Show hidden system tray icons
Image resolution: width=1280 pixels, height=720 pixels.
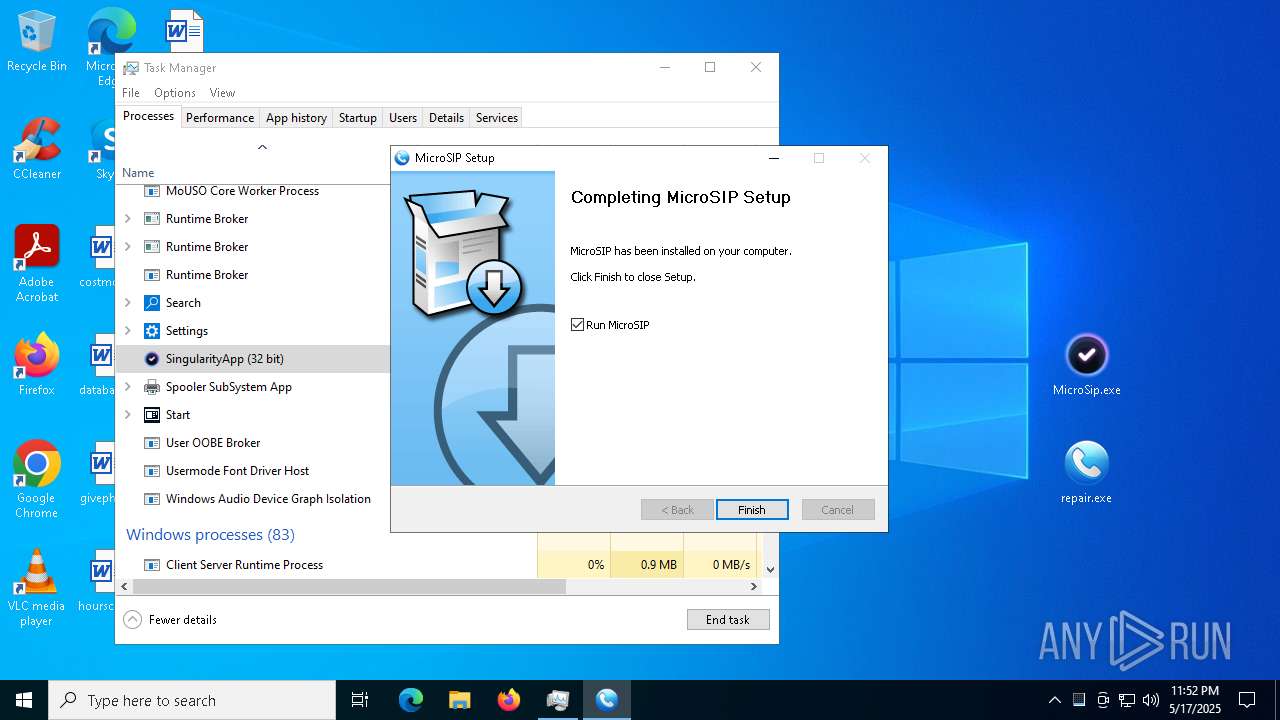click(1054, 700)
